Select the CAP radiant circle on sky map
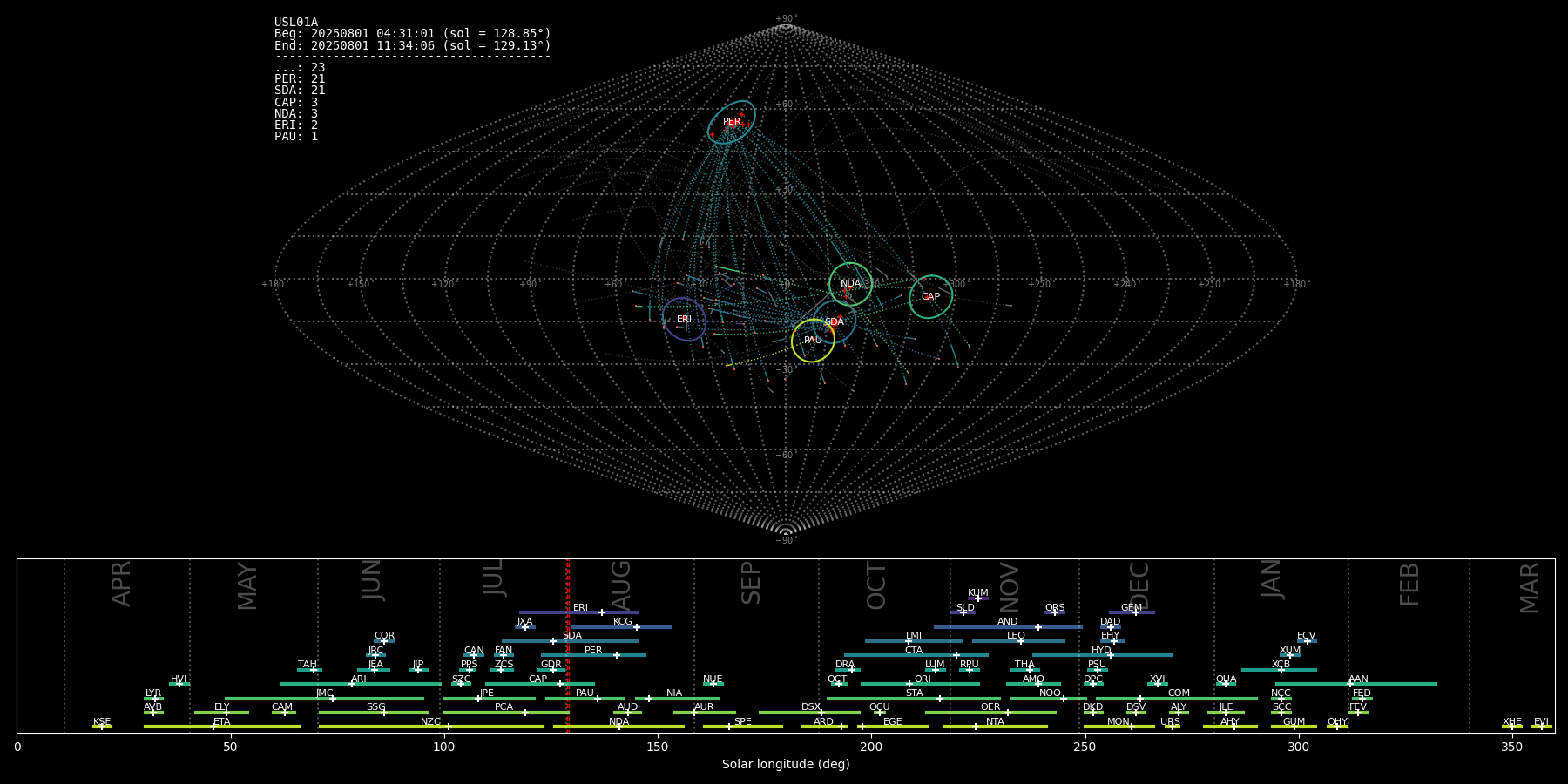 click(930, 297)
